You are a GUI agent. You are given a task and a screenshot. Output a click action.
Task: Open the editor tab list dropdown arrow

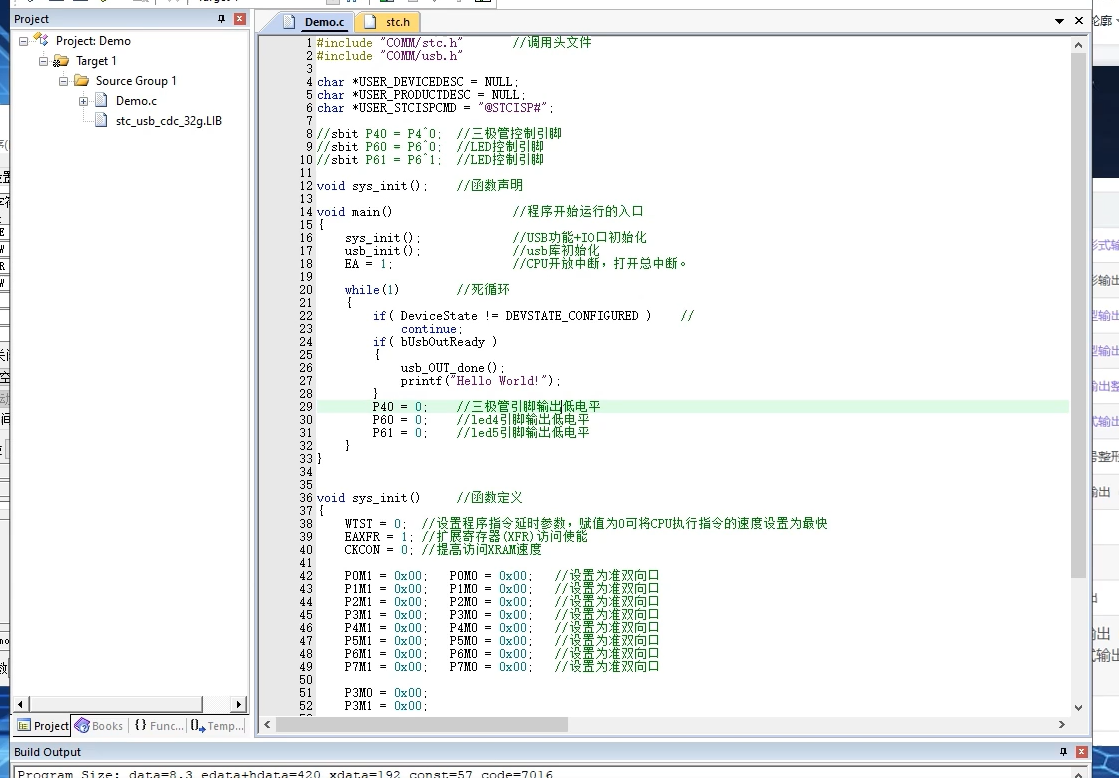1060,21
